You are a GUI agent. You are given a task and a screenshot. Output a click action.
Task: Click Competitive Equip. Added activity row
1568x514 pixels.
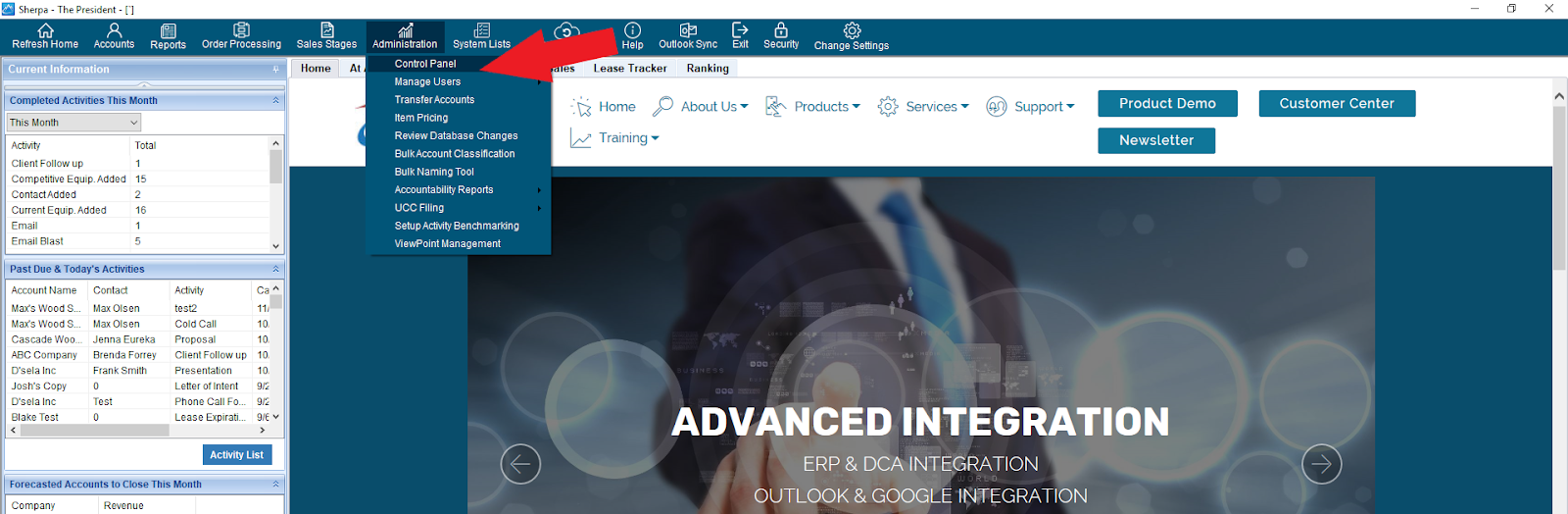pos(138,180)
